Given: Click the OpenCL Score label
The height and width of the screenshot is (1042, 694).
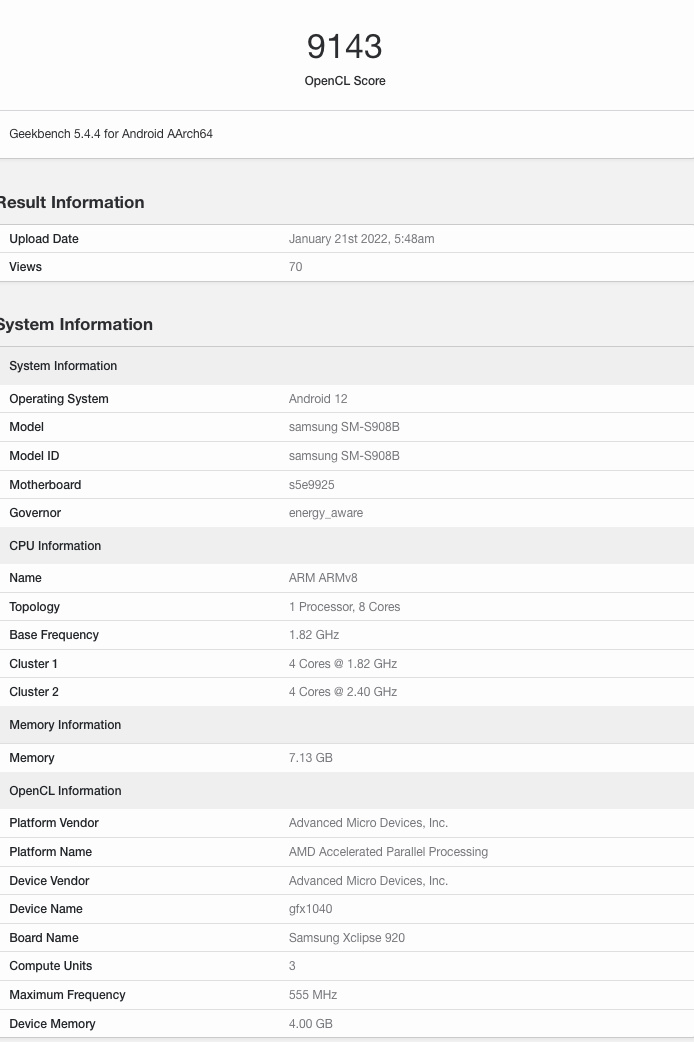Looking at the screenshot, I should [x=345, y=81].
